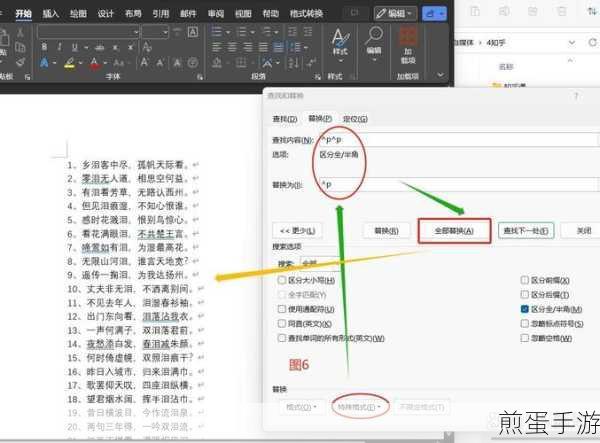Image resolution: width=600 pixels, height=443 pixels.
Task: Open the 设计 ribbon tab
Action: 106,14
